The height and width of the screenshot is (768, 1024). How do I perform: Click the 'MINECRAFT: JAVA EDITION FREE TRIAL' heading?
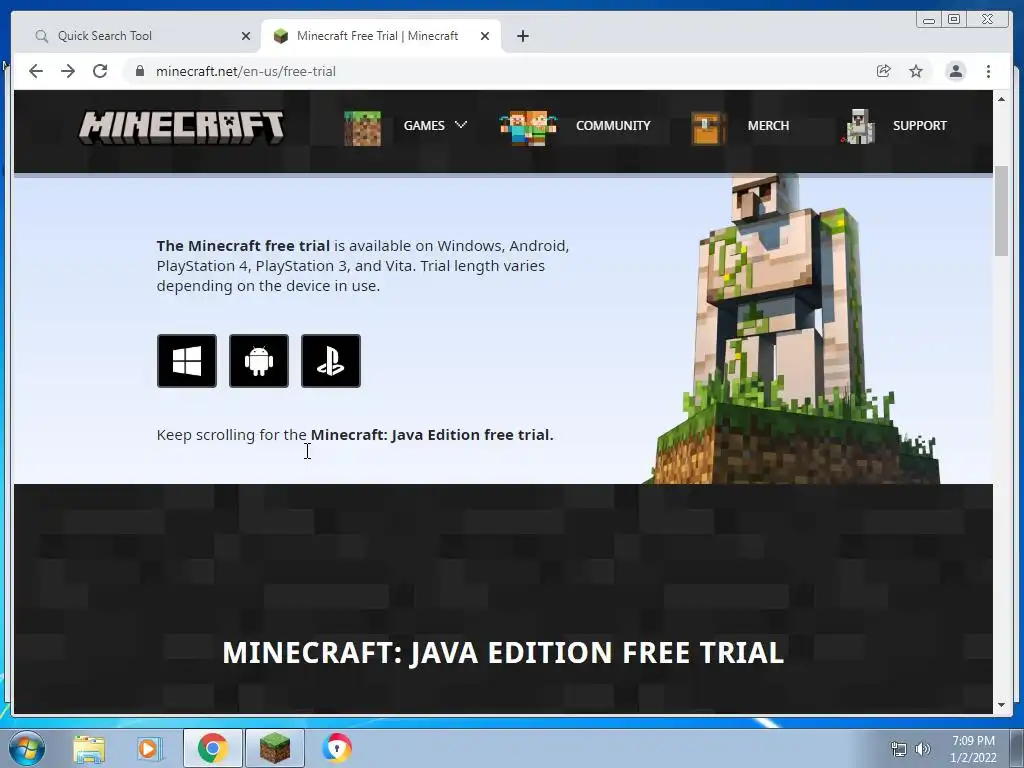(x=503, y=652)
